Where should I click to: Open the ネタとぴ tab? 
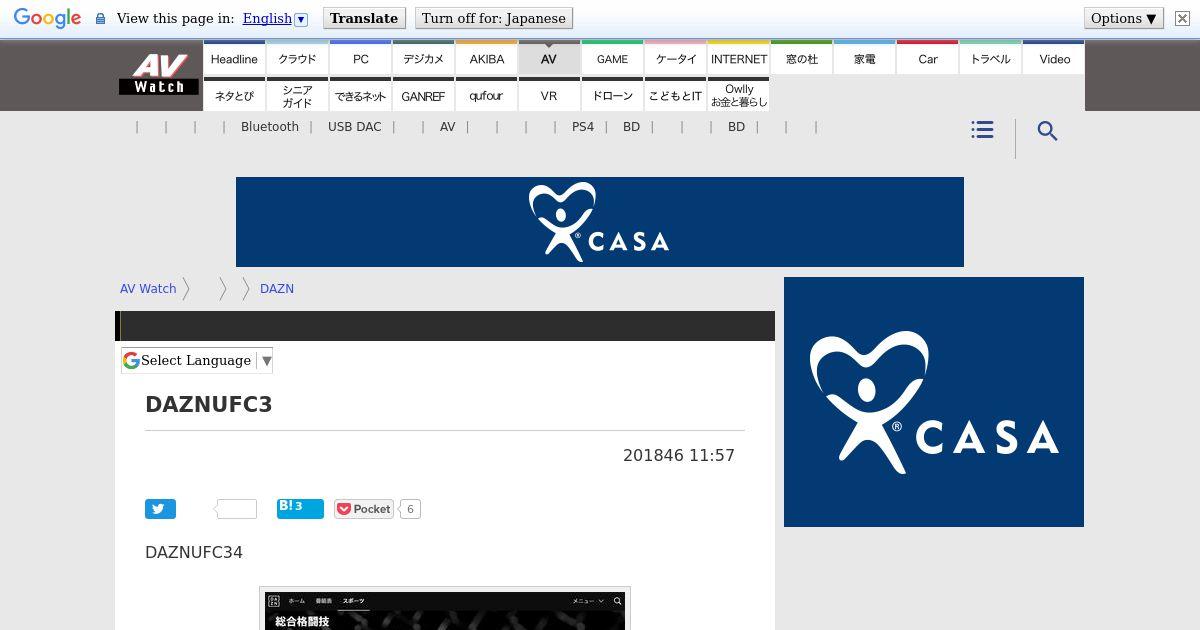point(234,95)
